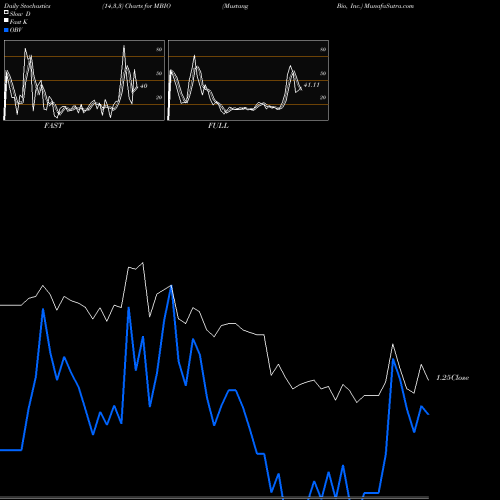Click the 'OBV' legend text
The width and height of the screenshot is (500, 500).
(16, 30)
